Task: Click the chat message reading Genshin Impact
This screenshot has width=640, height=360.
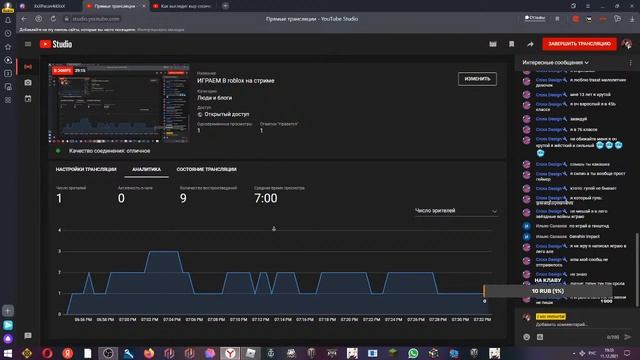Action: (584, 236)
